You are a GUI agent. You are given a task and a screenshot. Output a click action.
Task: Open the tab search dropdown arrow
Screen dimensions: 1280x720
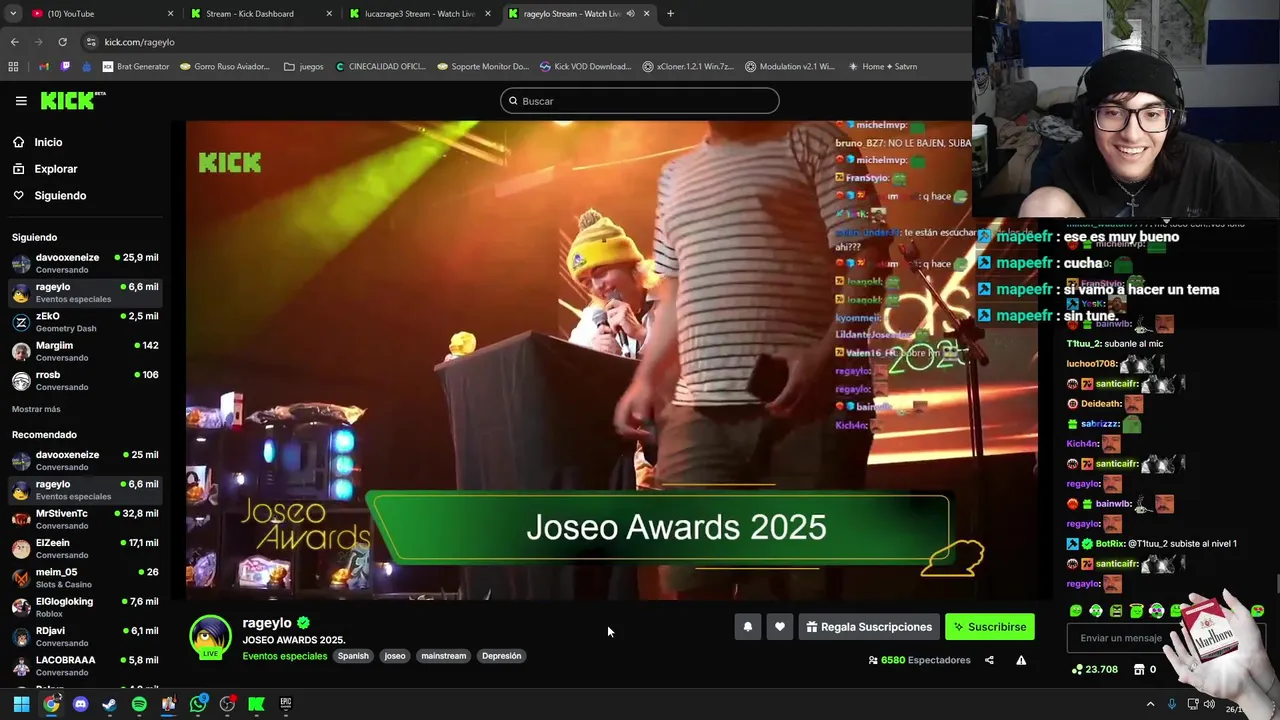point(13,14)
